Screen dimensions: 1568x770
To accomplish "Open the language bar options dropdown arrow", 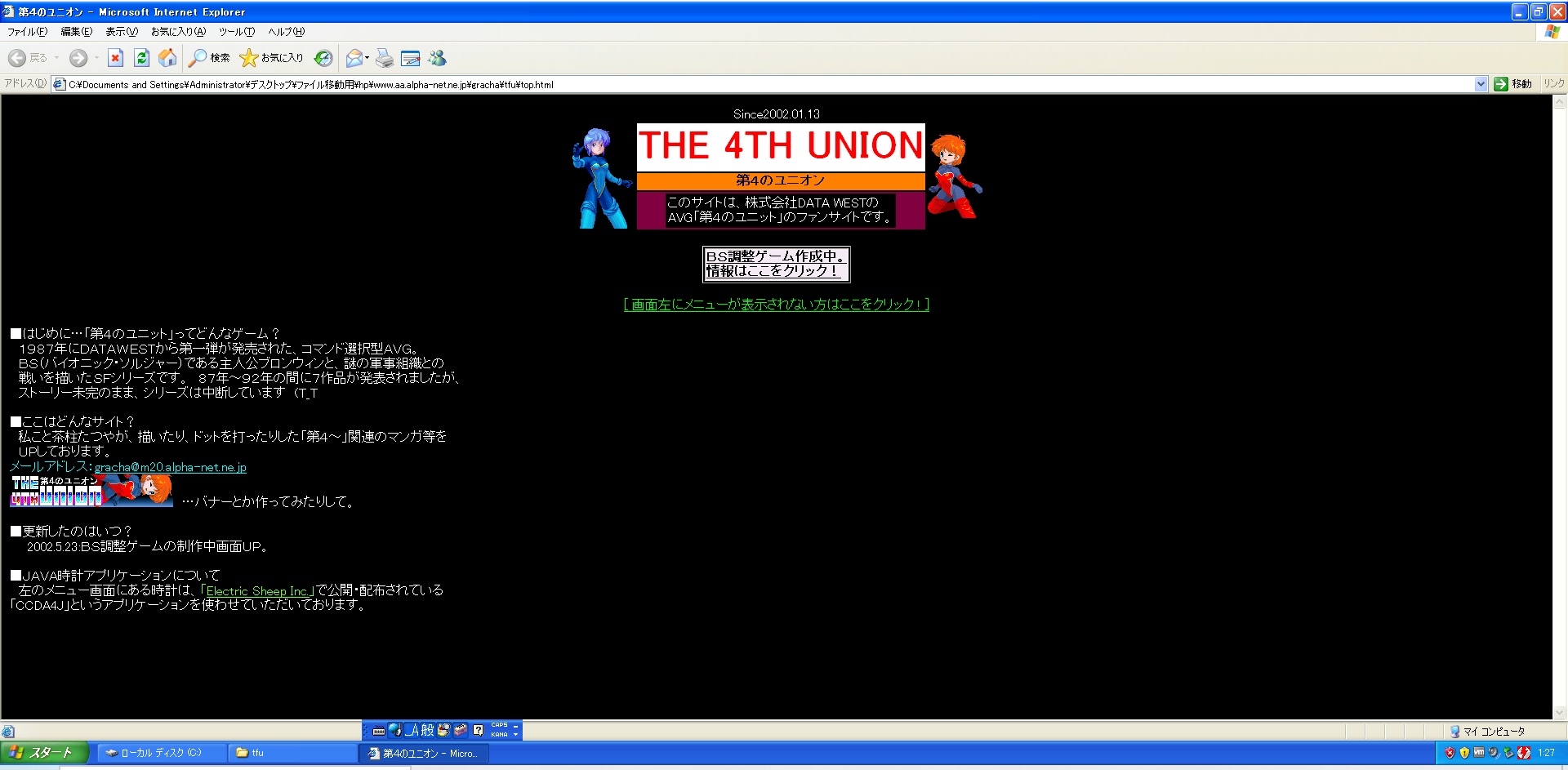I will tap(515, 735).
